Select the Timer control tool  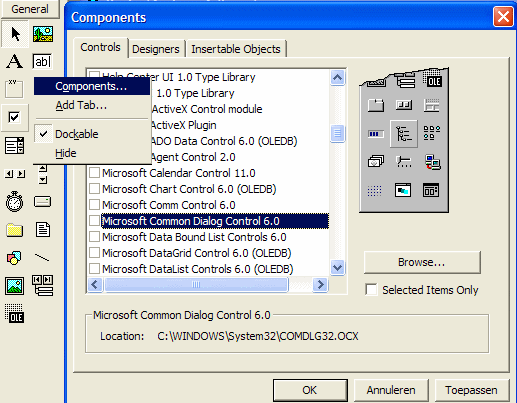[15, 201]
